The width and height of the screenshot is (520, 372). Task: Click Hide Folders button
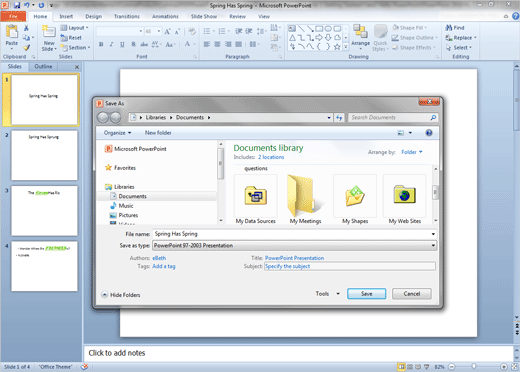(x=121, y=295)
